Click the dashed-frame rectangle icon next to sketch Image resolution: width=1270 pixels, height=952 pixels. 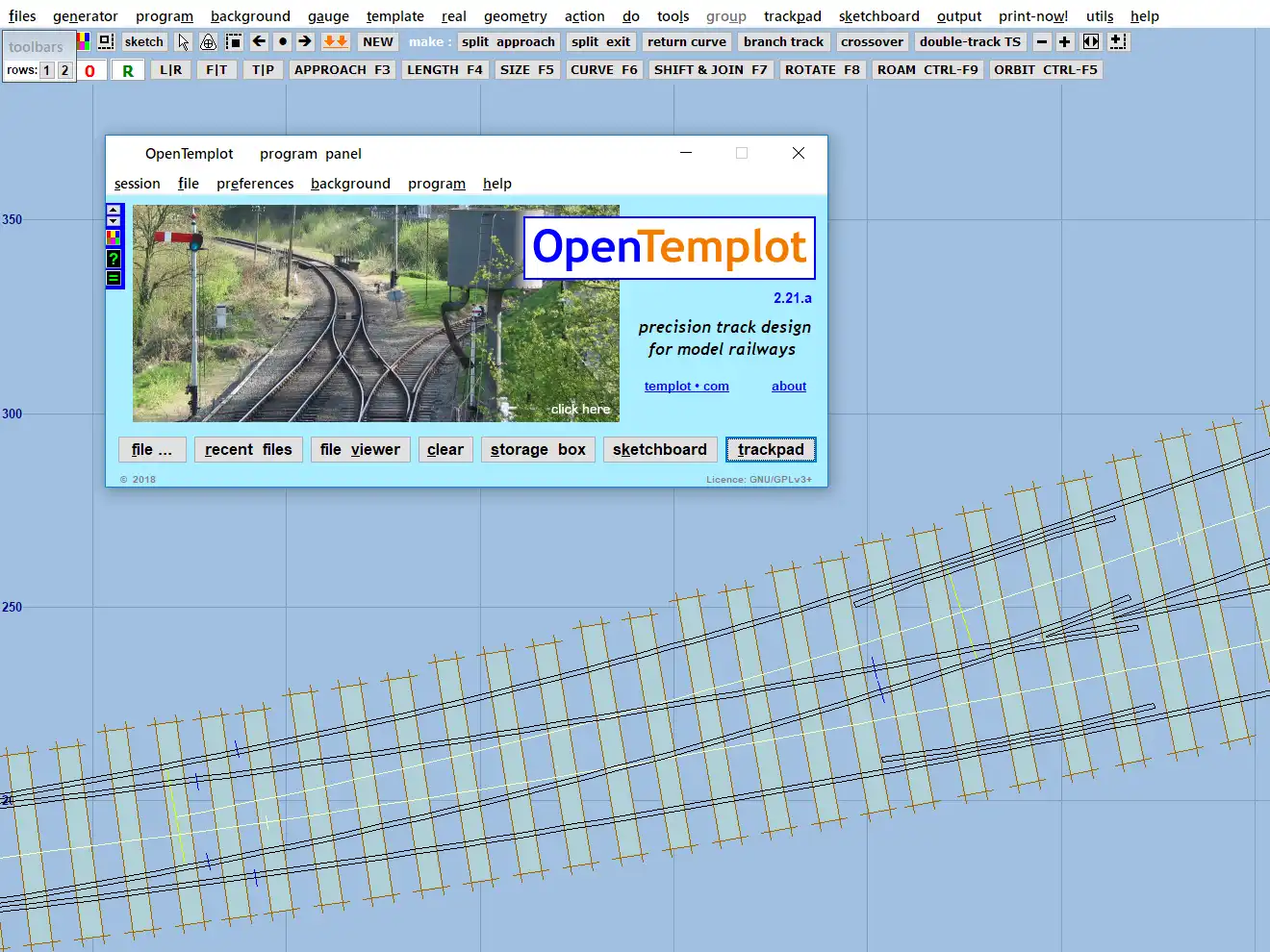click(106, 41)
